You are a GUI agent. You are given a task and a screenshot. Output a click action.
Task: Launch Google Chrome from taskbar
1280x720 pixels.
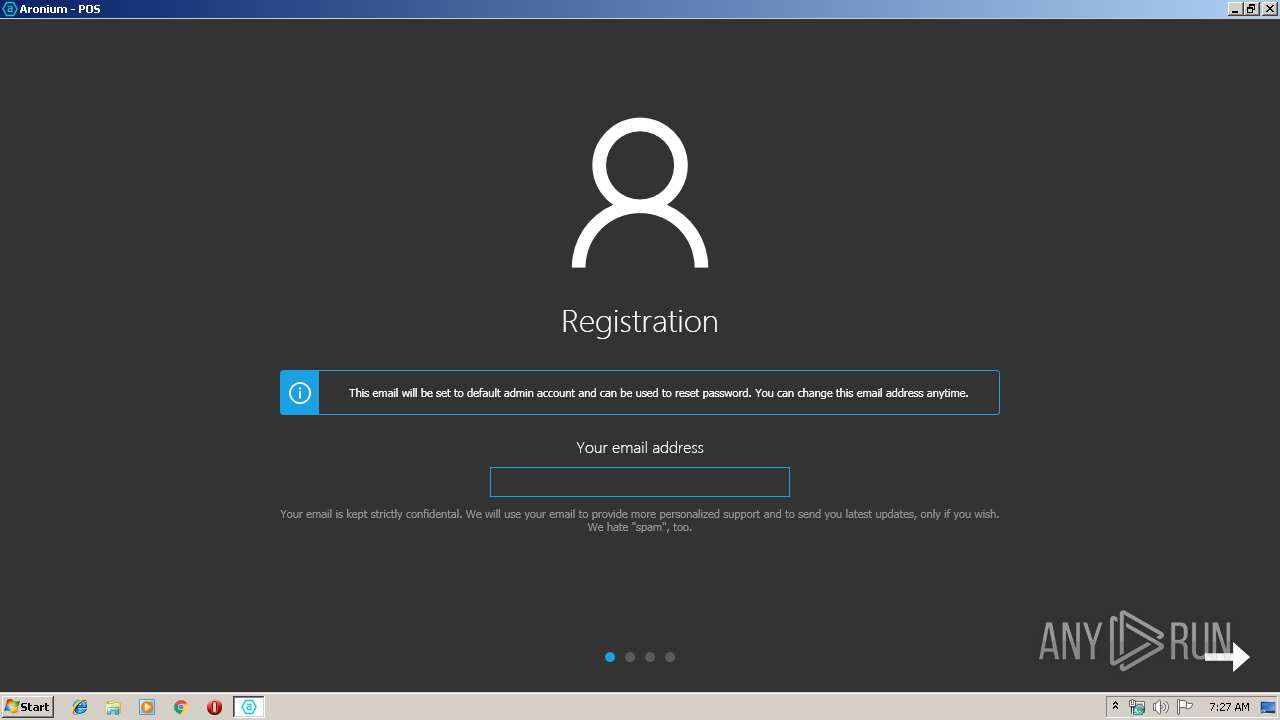click(181, 707)
